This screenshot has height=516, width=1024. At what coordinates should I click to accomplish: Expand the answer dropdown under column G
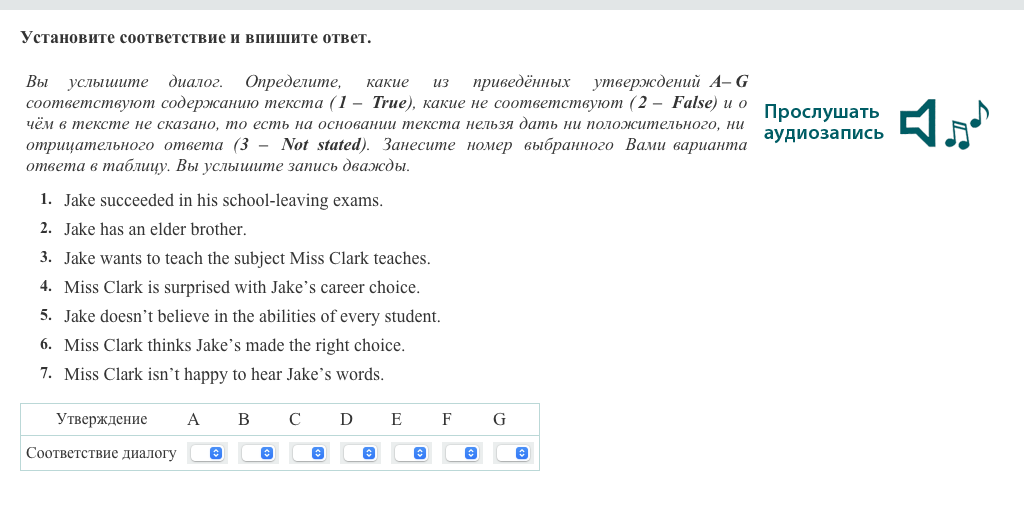coord(513,453)
